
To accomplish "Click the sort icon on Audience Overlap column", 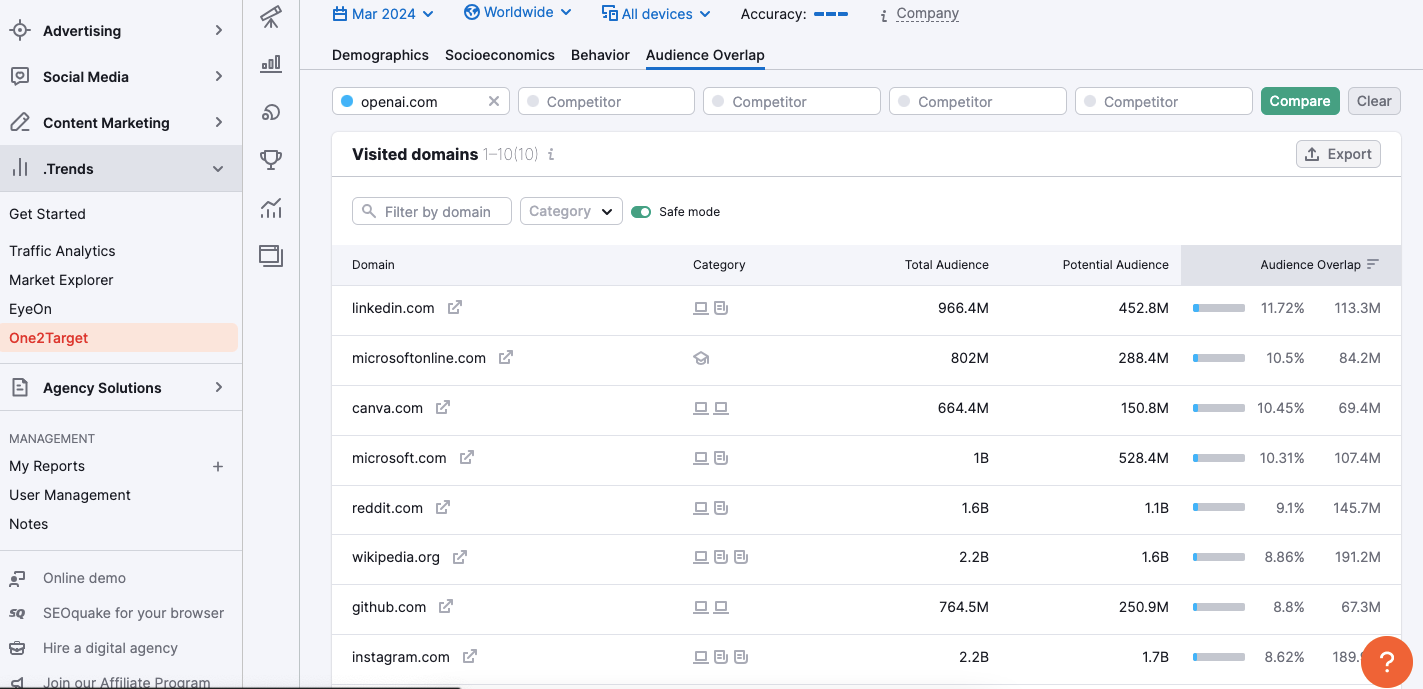I will 1372,265.
